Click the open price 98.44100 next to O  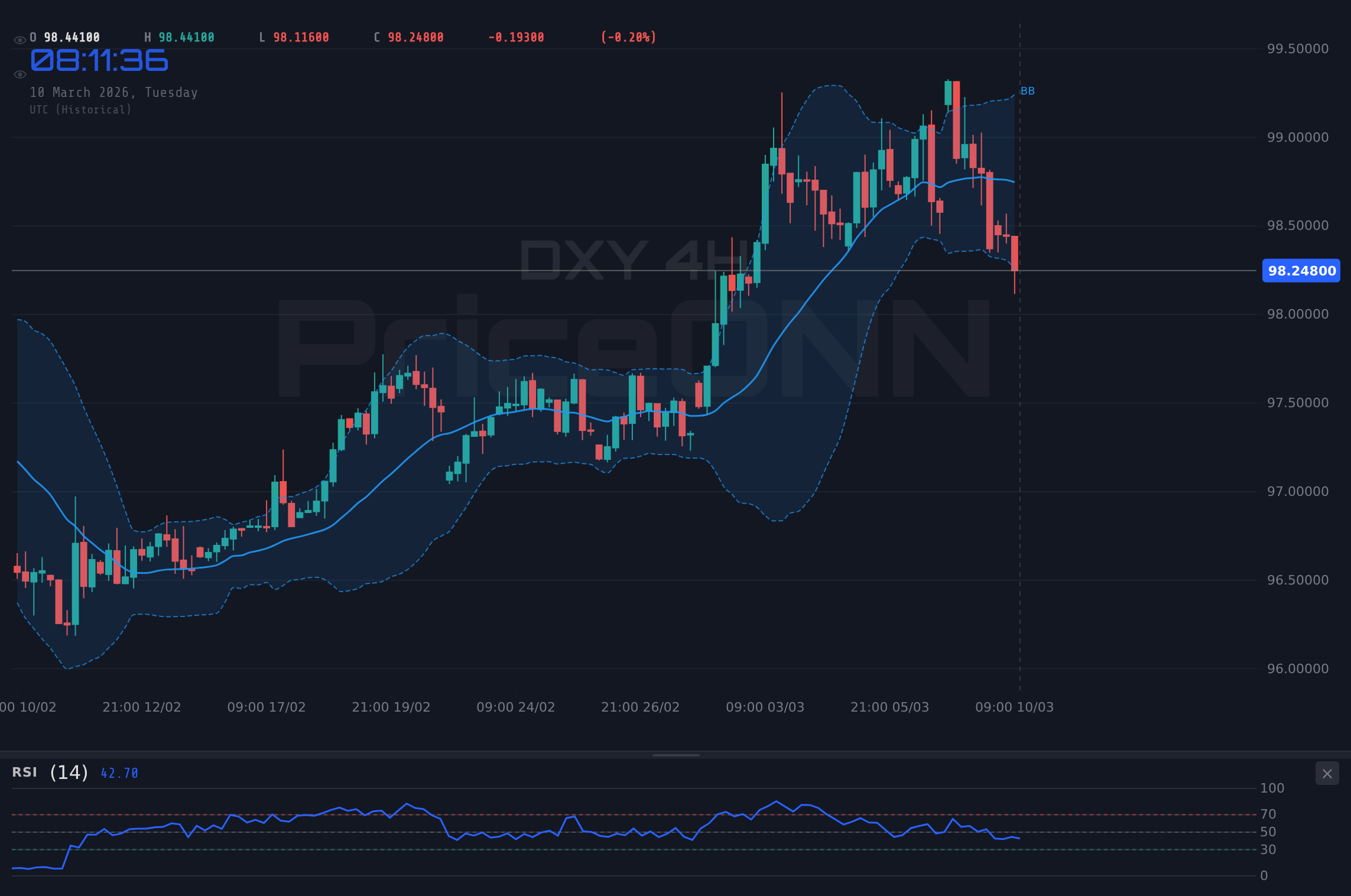tap(72, 37)
